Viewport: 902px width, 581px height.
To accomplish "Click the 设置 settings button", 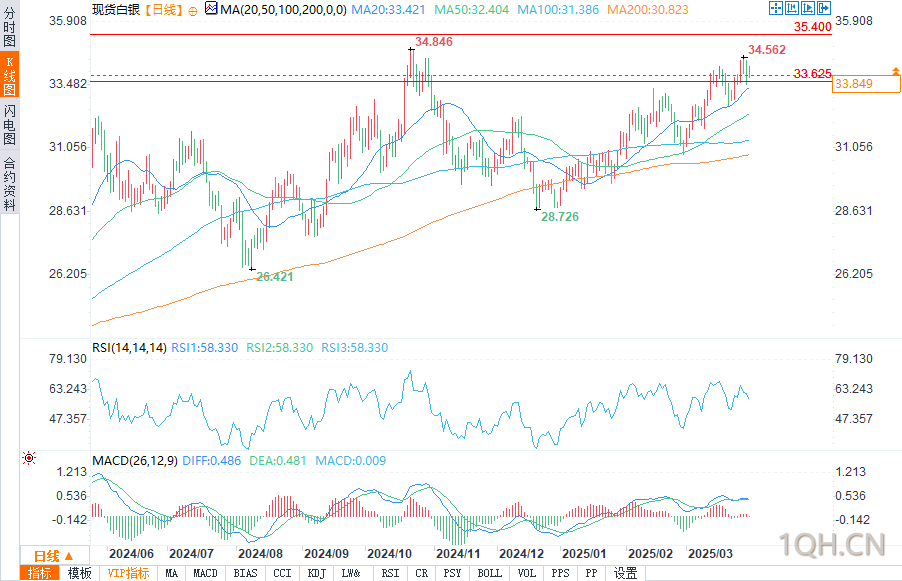I will [x=625, y=573].
